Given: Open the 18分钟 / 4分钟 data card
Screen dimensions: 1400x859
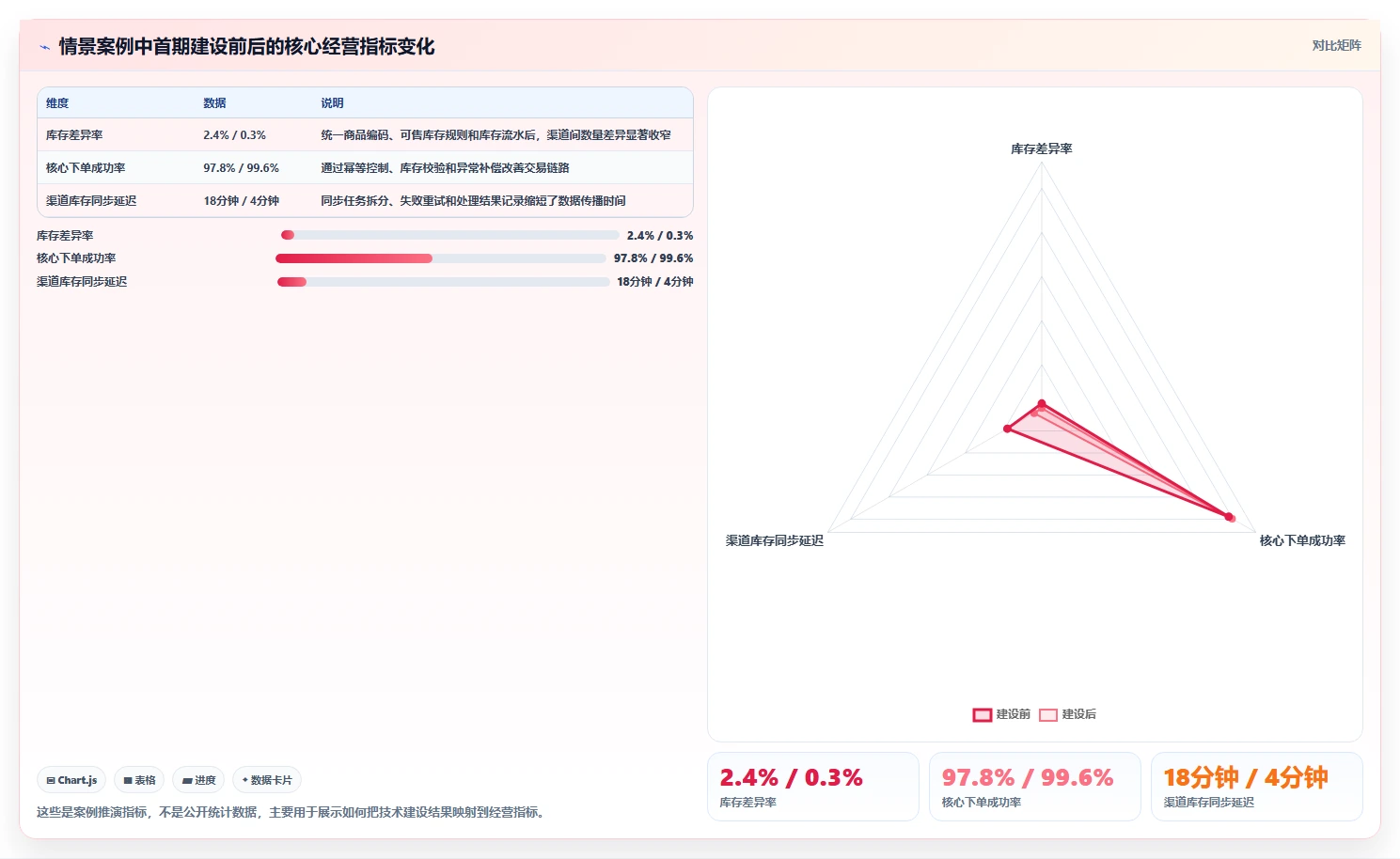Looking at the screenshot, I should 1257,787.
